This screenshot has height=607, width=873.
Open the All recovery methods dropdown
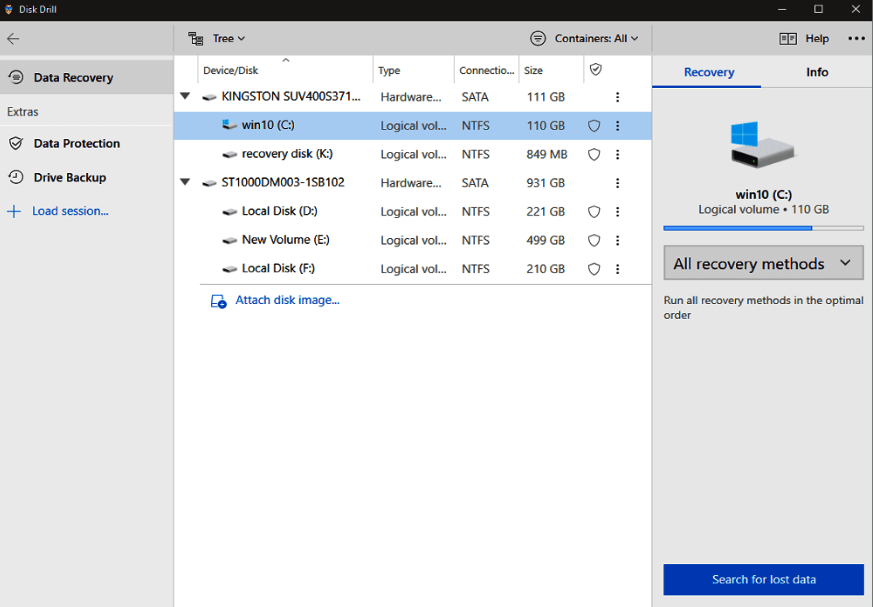763,264
